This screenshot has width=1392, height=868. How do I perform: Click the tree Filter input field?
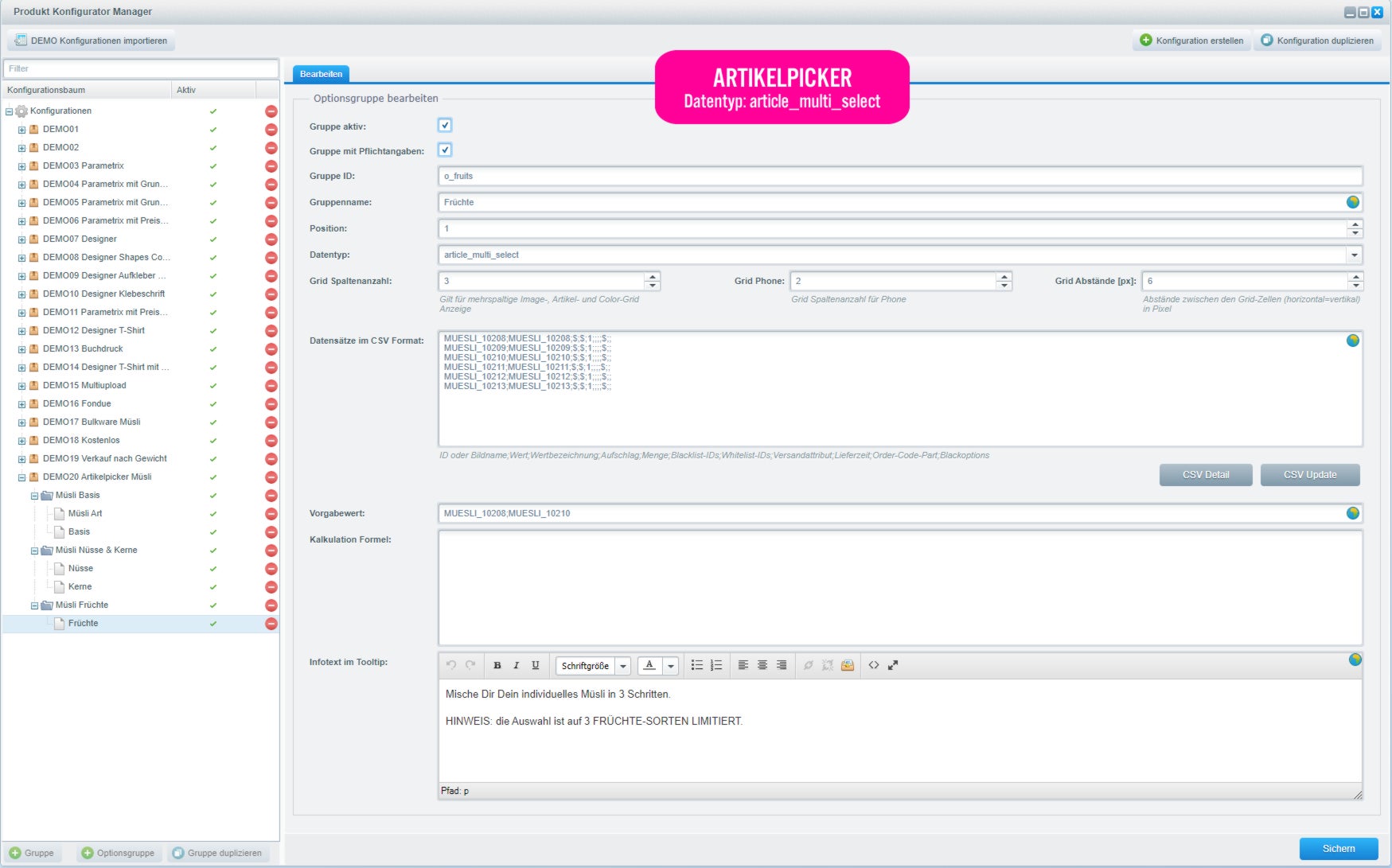(x=141, y=68)
